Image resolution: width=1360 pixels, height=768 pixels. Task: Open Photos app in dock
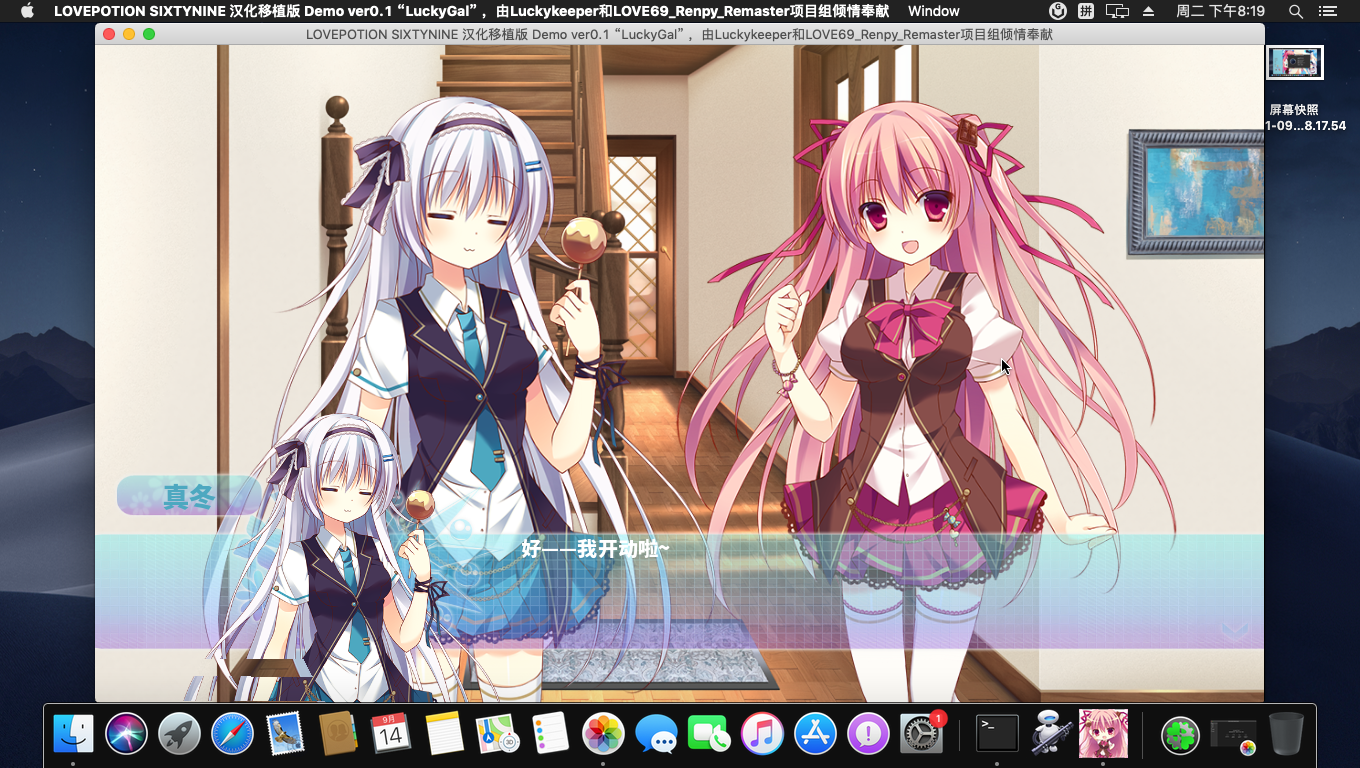603,734
